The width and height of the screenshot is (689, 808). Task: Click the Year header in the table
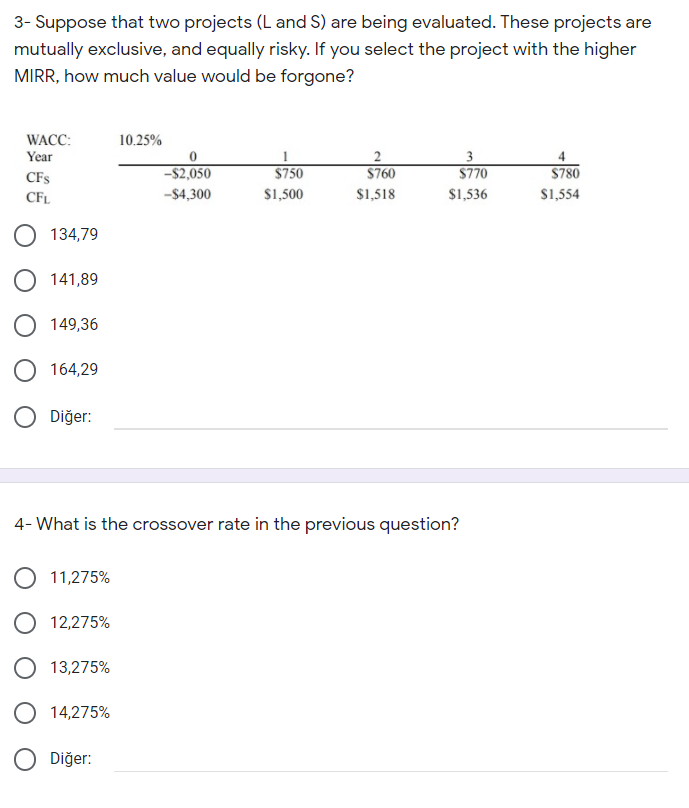click(39, 156)
